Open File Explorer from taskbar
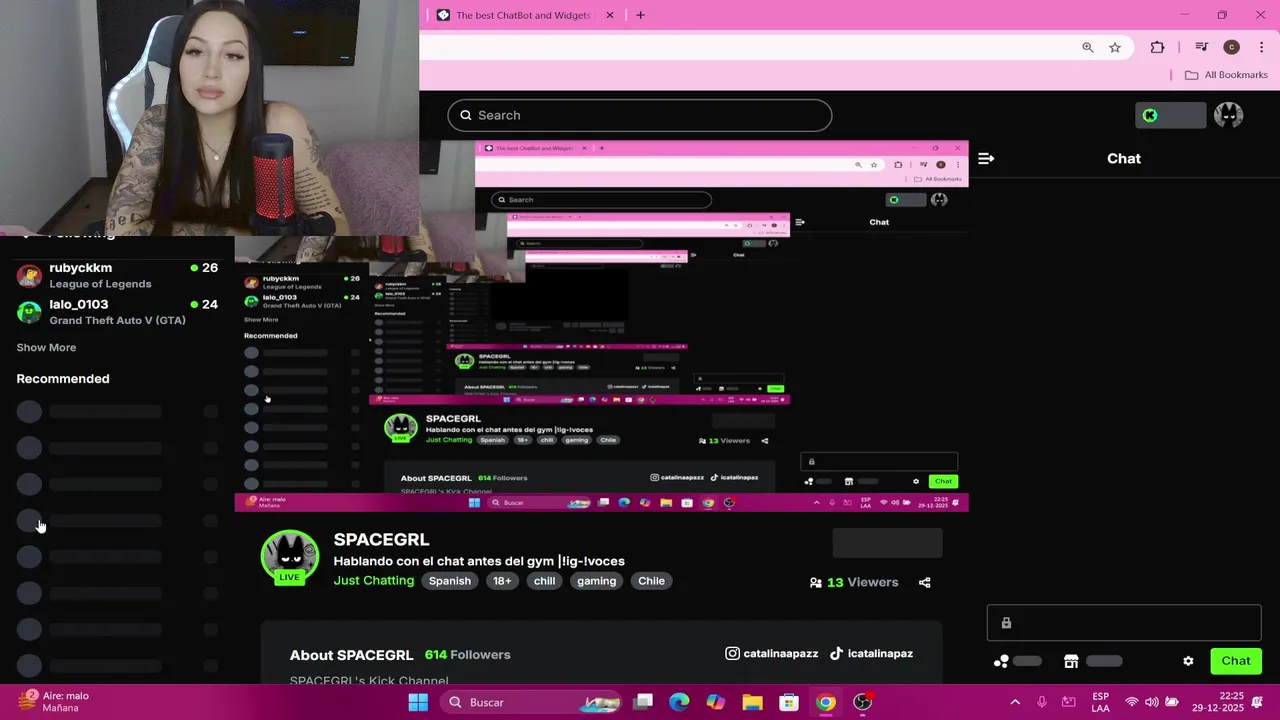 752,702
